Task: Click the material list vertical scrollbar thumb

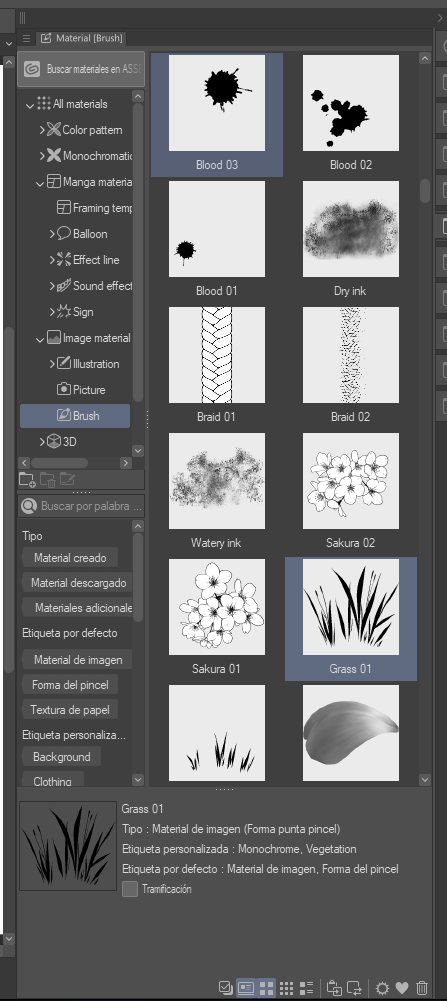Action: tap(425, 190)
